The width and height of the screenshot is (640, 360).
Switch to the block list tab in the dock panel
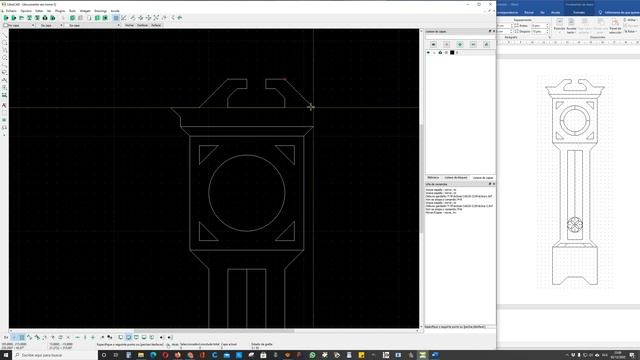click(456, 178)
